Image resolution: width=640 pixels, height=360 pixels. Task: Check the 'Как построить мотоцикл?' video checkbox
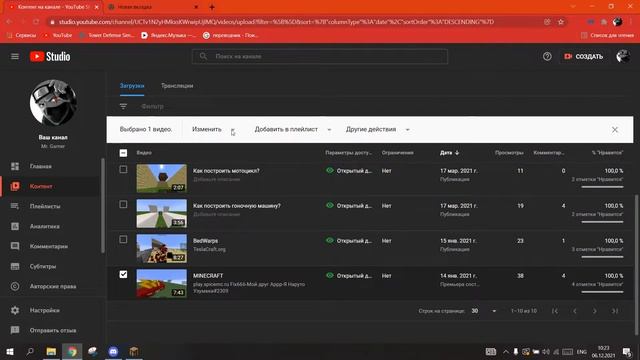pos(123,169)
